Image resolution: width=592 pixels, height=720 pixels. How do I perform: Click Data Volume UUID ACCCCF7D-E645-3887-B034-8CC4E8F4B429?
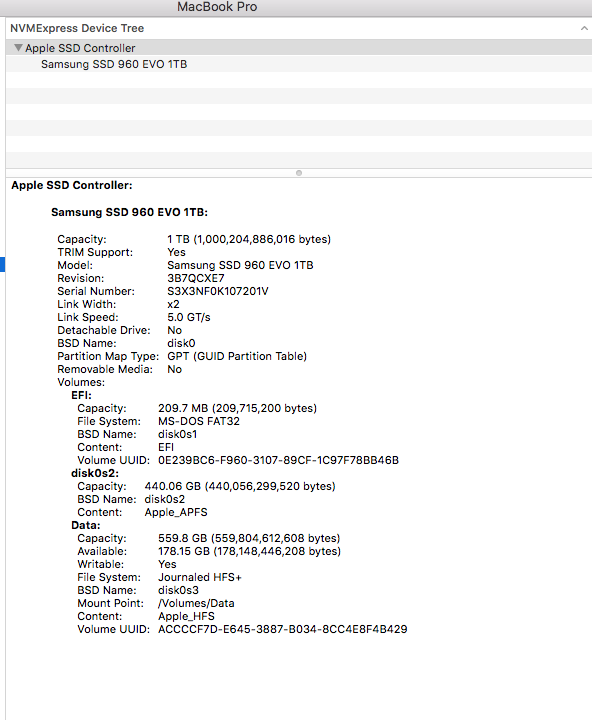point(283,630)
